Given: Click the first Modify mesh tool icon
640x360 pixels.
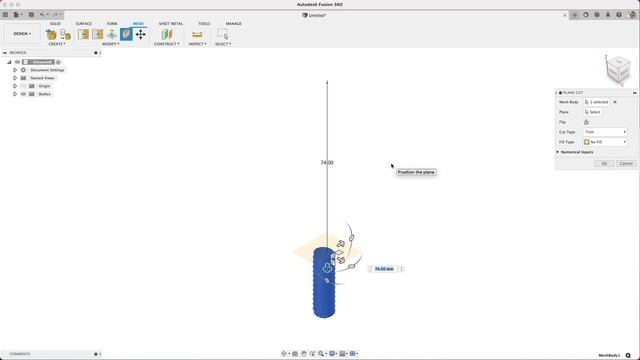Looking at the screenshot, I should 83,34.
